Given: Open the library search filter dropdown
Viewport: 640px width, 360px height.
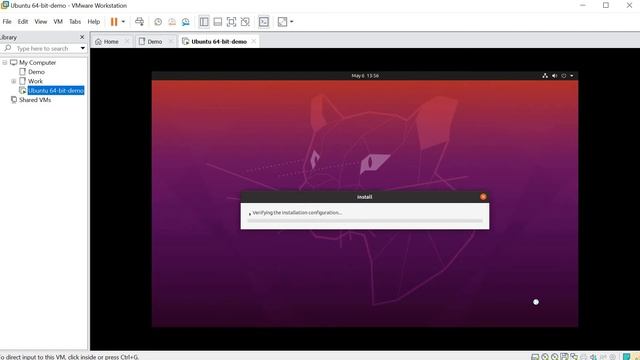Looking at the screenshot, I should point(83,49).
